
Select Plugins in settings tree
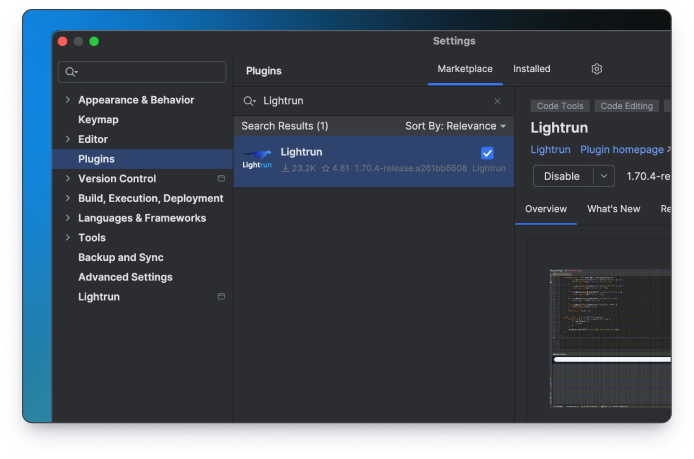[143, 159]
